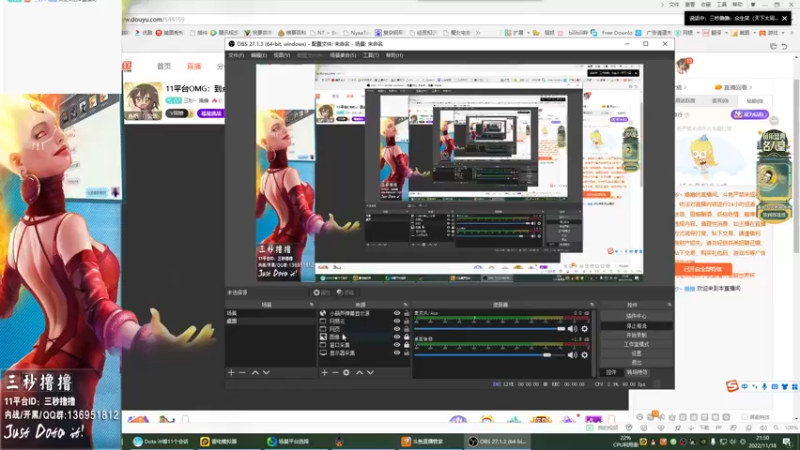The width and height of the screenshot is (800, 450).
Task: Open the system clock showing 21:50
Action: pos(762,441)
